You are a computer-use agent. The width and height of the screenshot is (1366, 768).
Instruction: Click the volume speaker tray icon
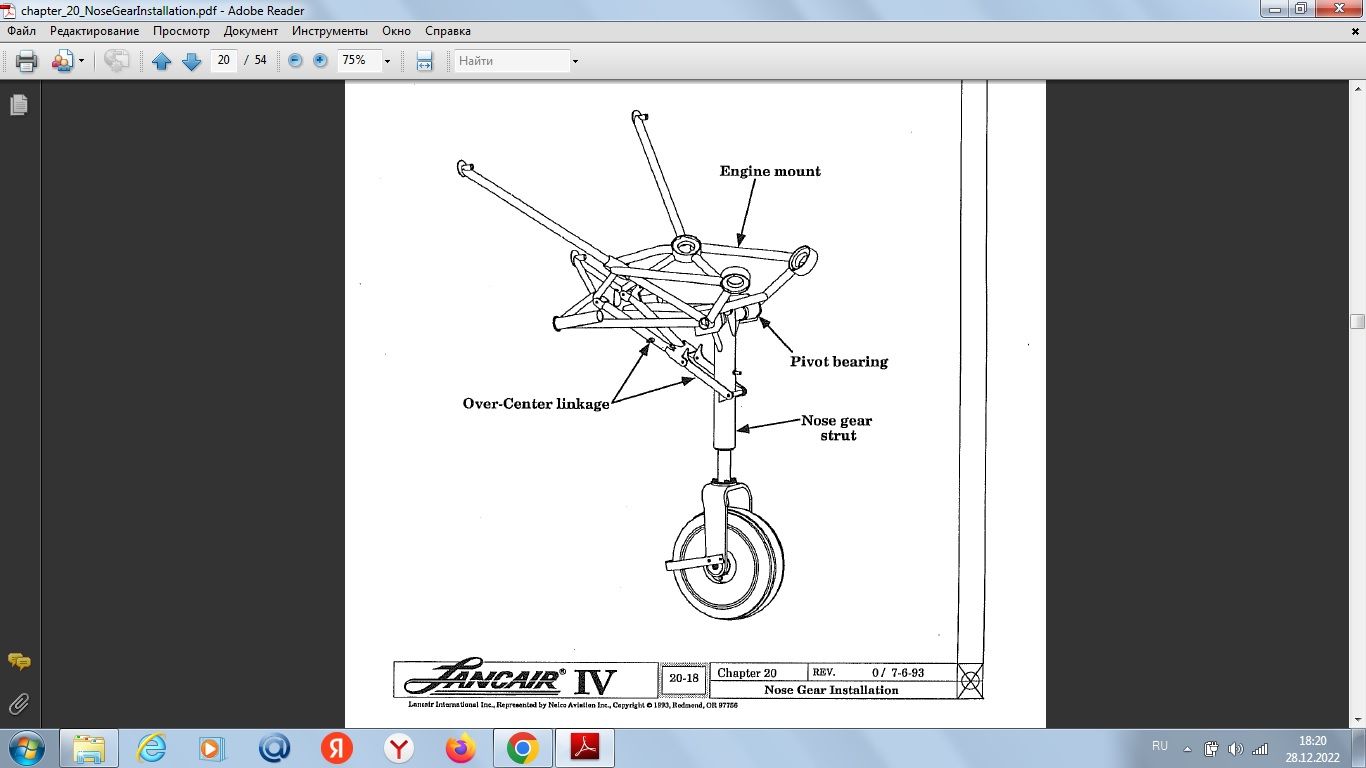[1236, 748]
